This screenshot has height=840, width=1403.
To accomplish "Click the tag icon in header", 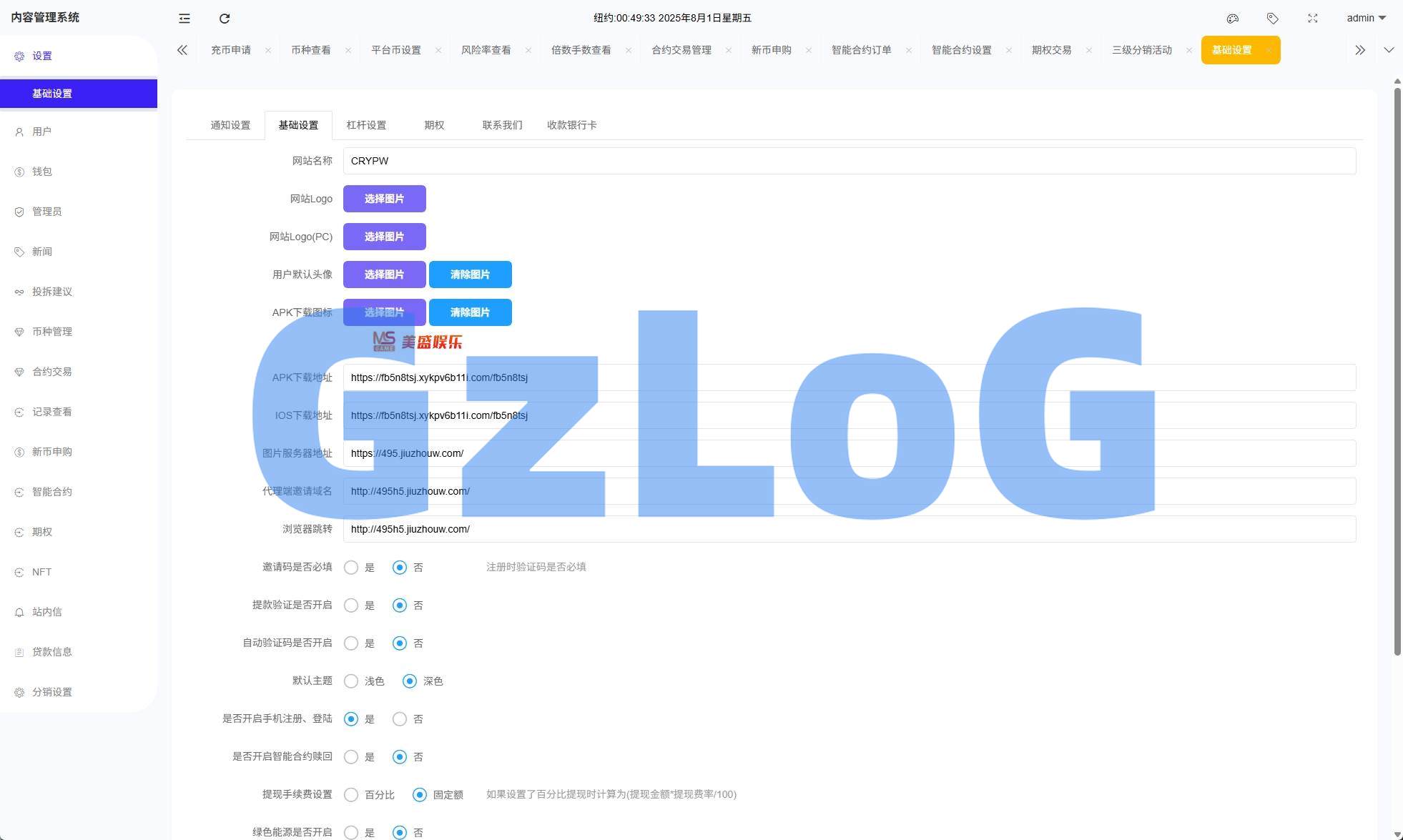I will [1272, 19].
